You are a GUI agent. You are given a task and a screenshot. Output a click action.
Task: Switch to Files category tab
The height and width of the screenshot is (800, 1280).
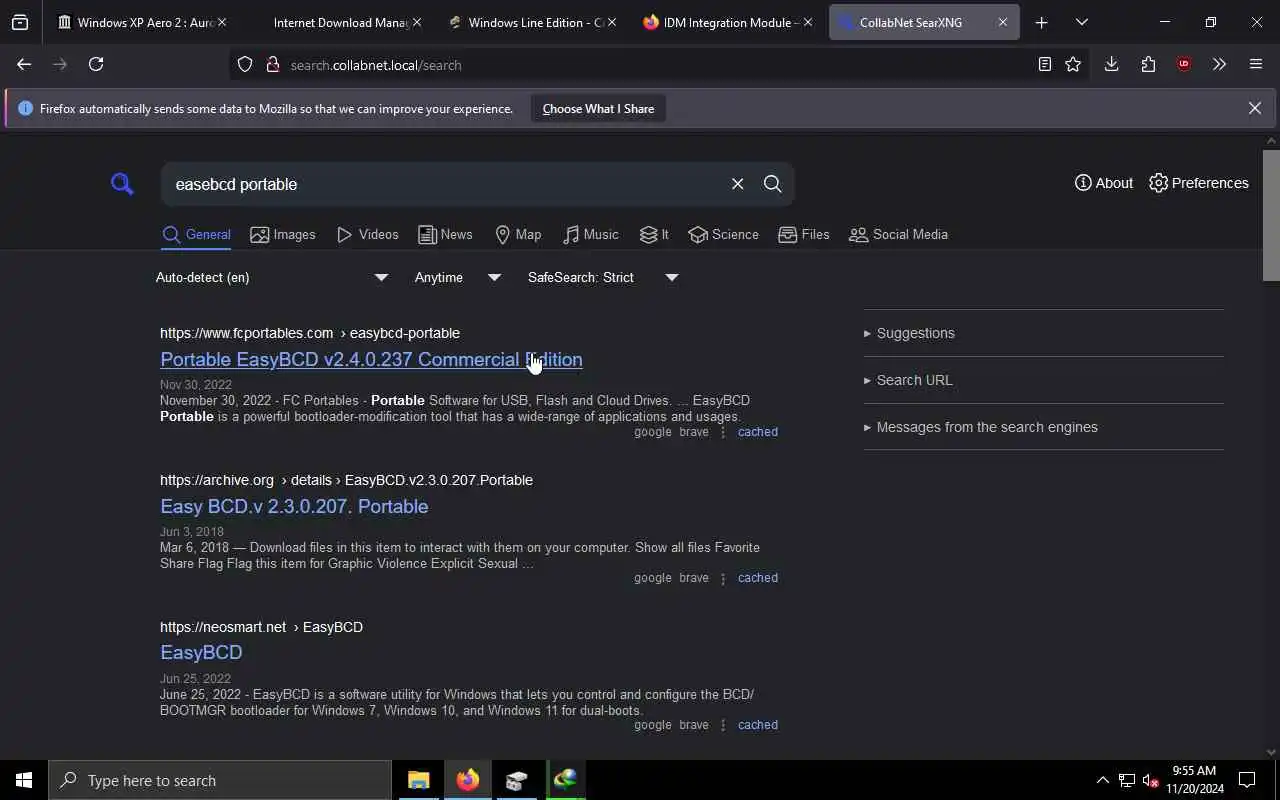(x=804, y=235)
